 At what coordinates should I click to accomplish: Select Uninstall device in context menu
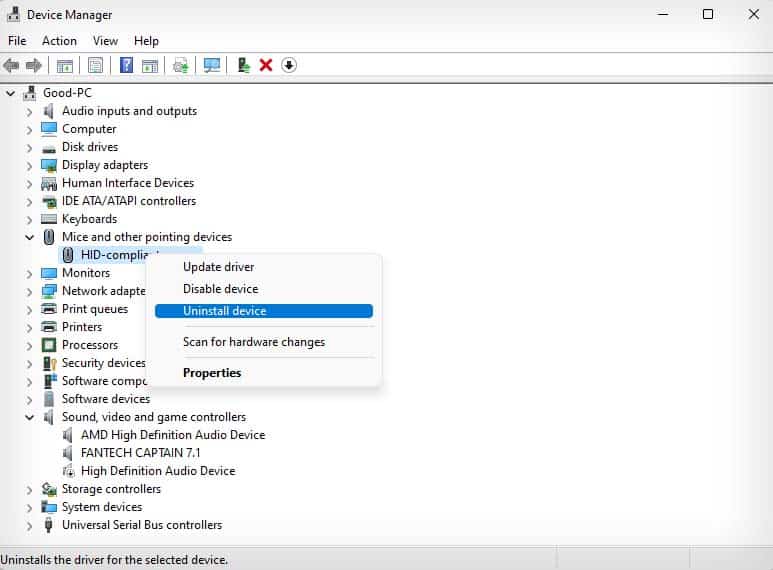[x=264, y=311]
